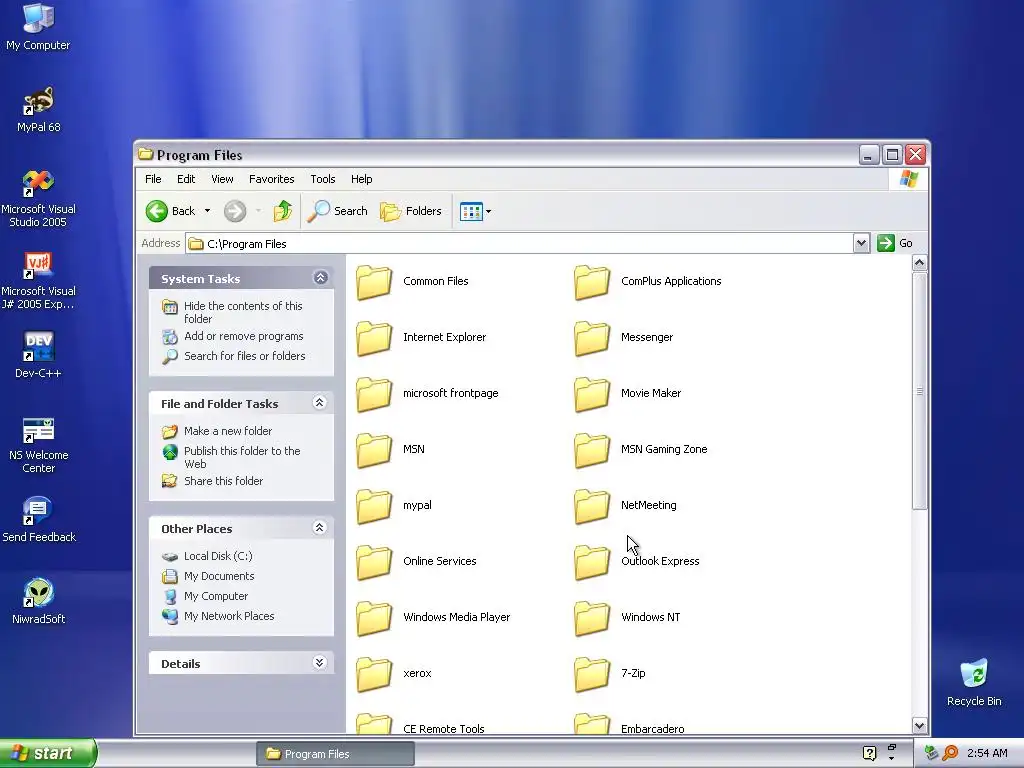Open the ComPlus Applications folder
This screenshot has width=1024, height=768.
tap(648, 281)
